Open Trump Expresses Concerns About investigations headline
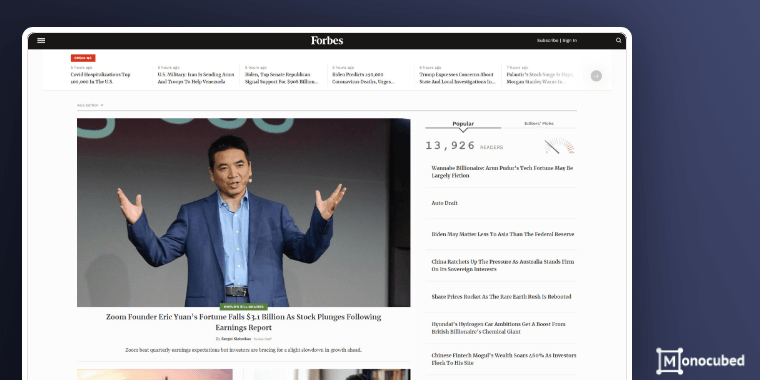Image resolution: width=760 pixels, height=380 pixels. [x=458, y=79]
